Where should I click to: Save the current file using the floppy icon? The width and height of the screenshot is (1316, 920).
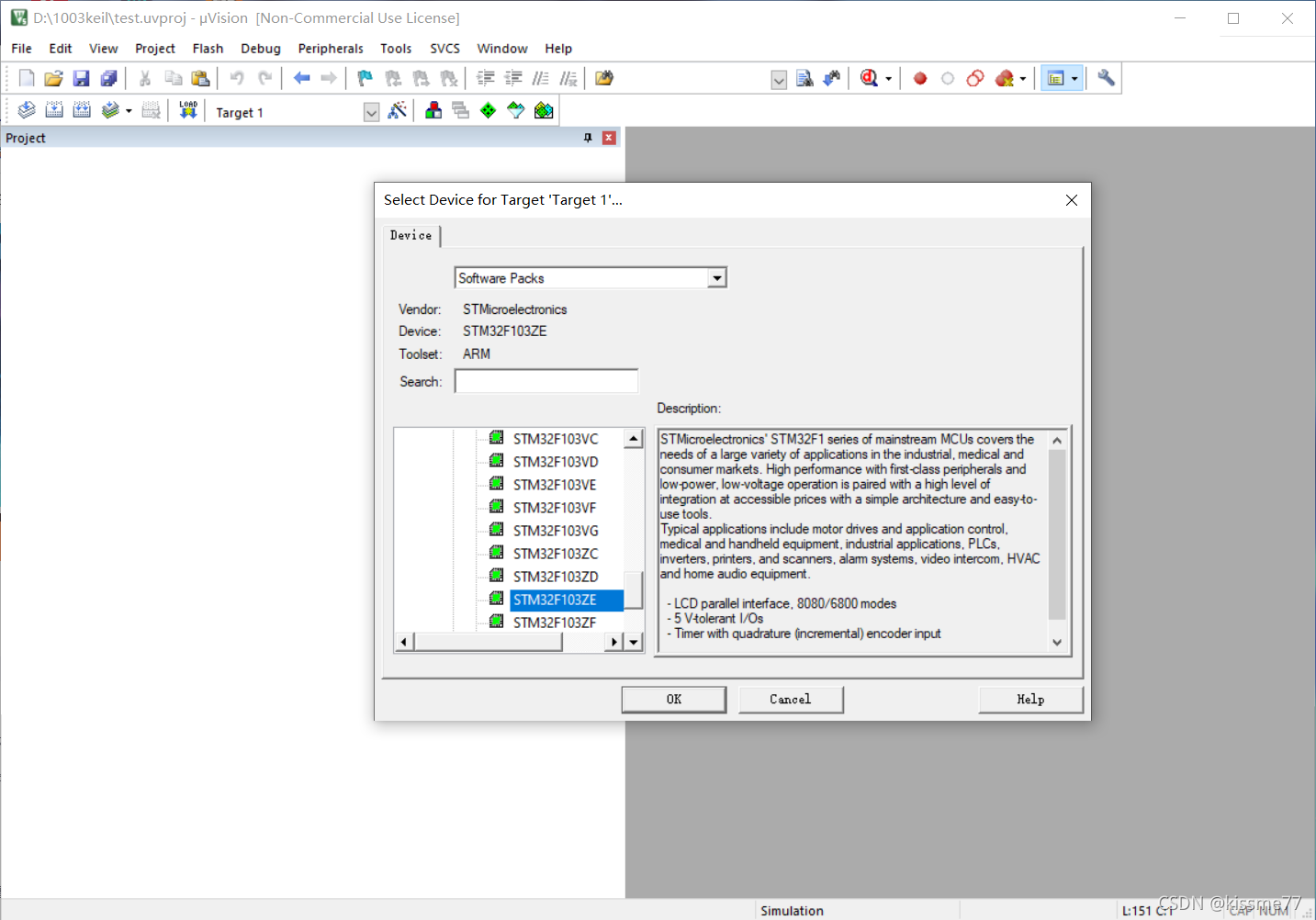click(x=81, y=78)
